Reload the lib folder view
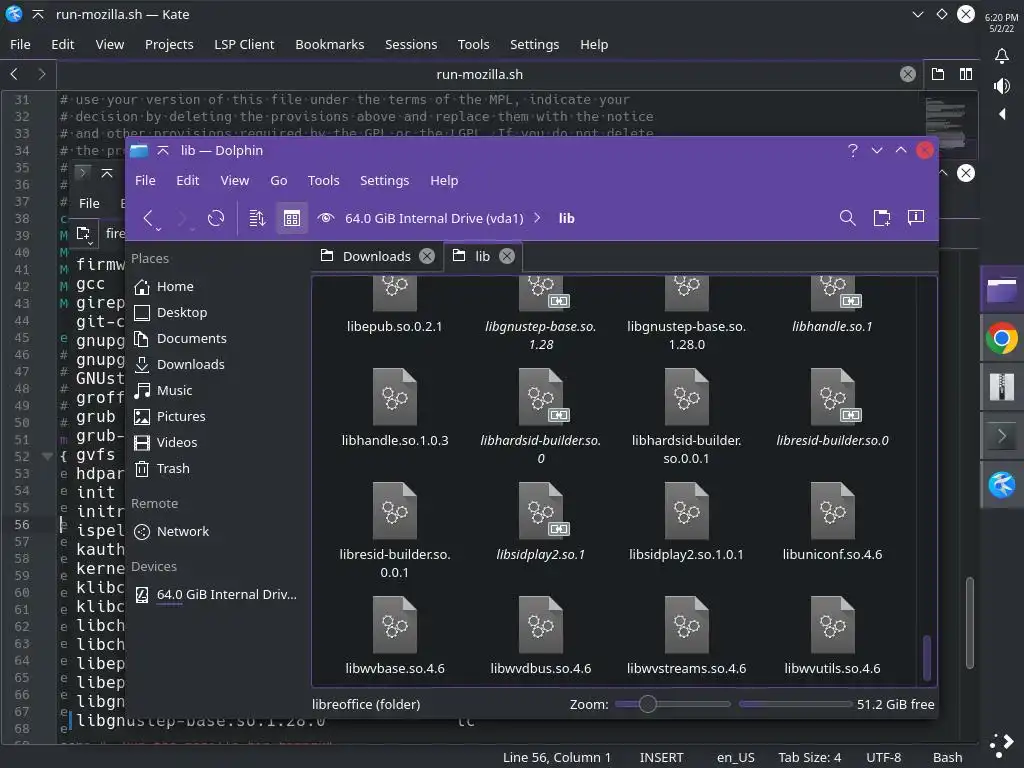1024x768 pixels. click(x=216, y=218)
